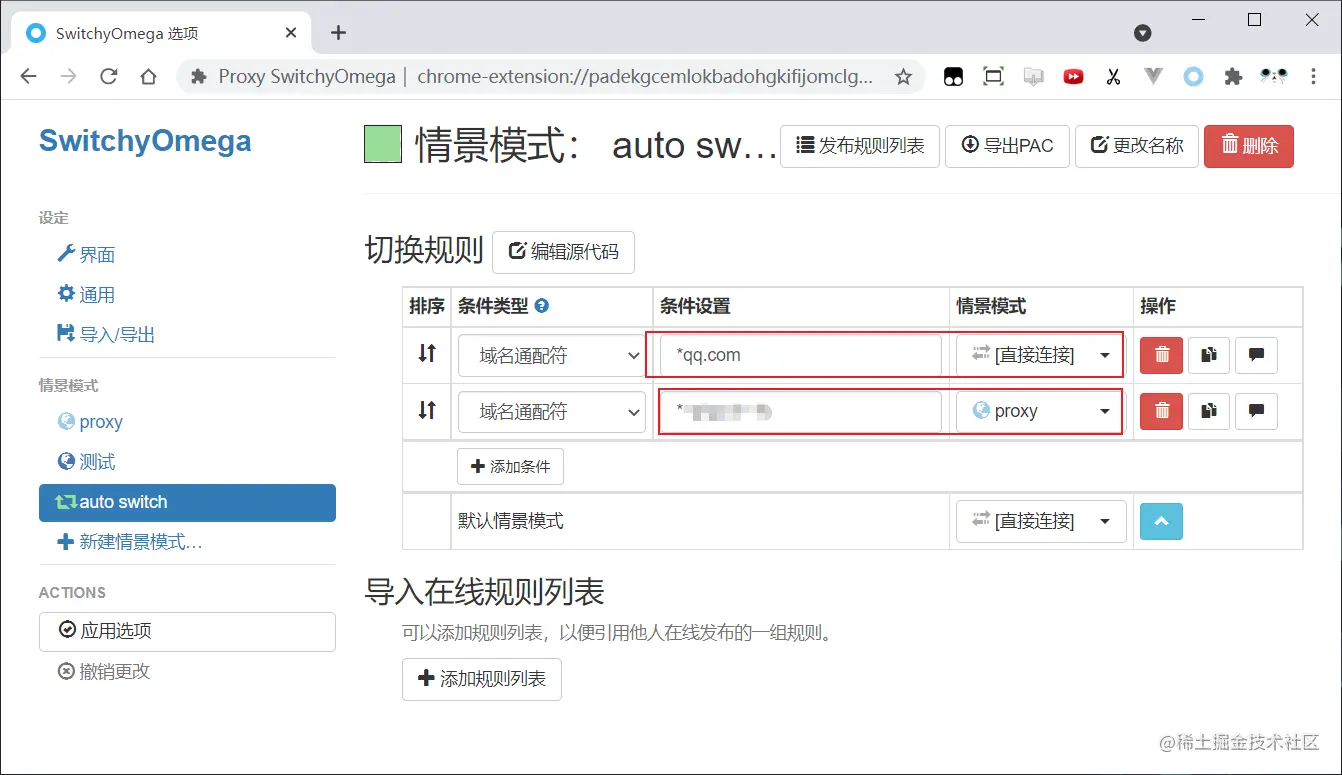Open the 界面 settings section
The image size is (1342, 775).
coord(86,255)
